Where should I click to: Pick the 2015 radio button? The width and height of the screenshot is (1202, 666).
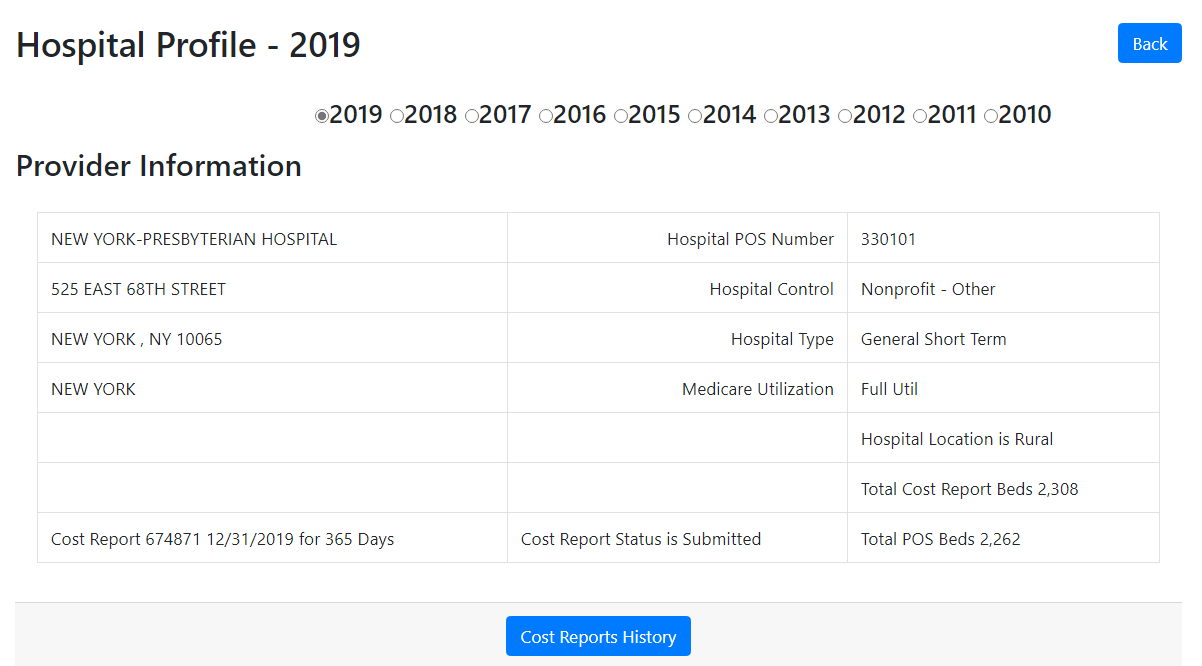click(x=621, y=116)
